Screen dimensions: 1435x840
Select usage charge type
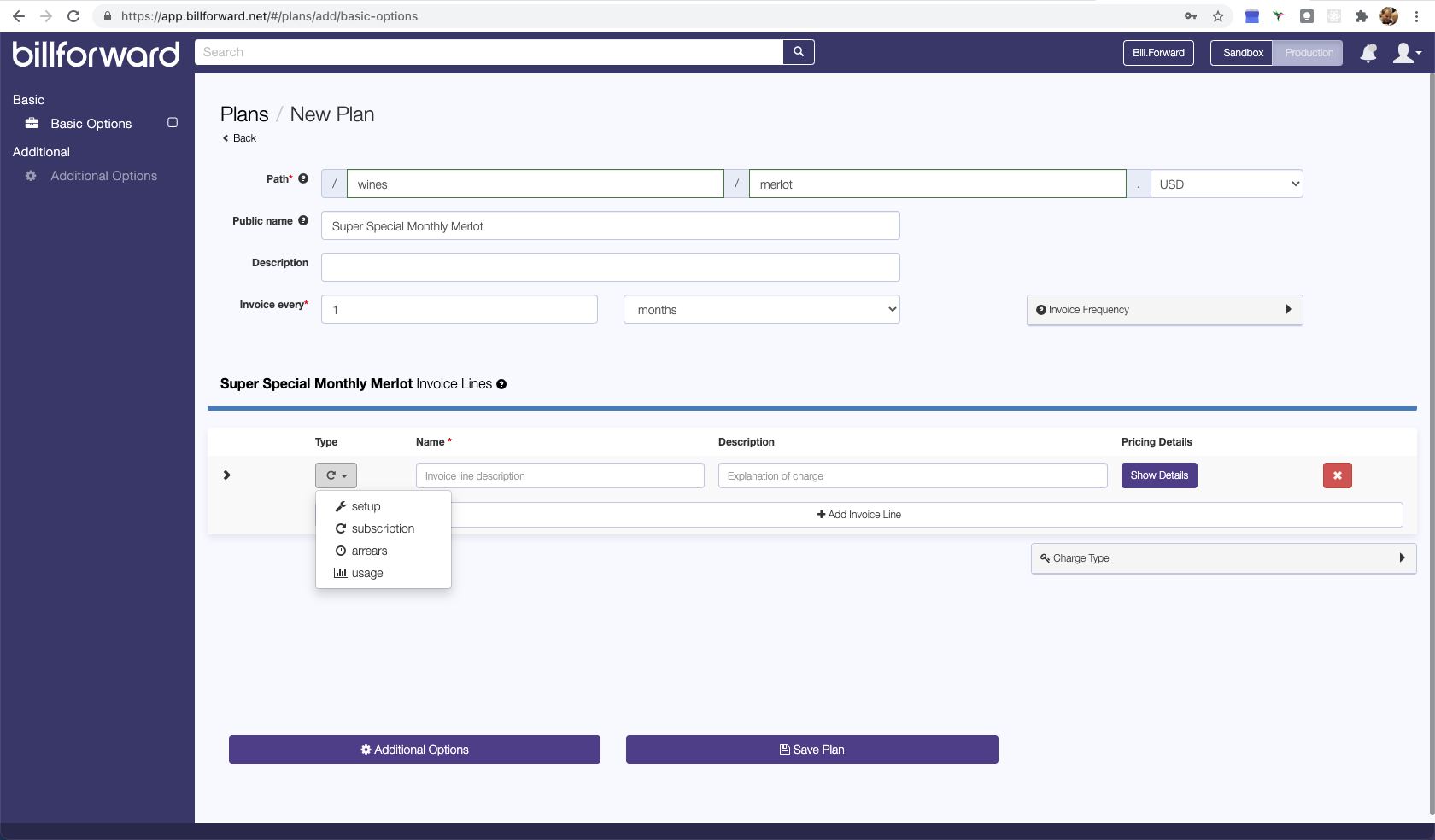pos(383,573)
